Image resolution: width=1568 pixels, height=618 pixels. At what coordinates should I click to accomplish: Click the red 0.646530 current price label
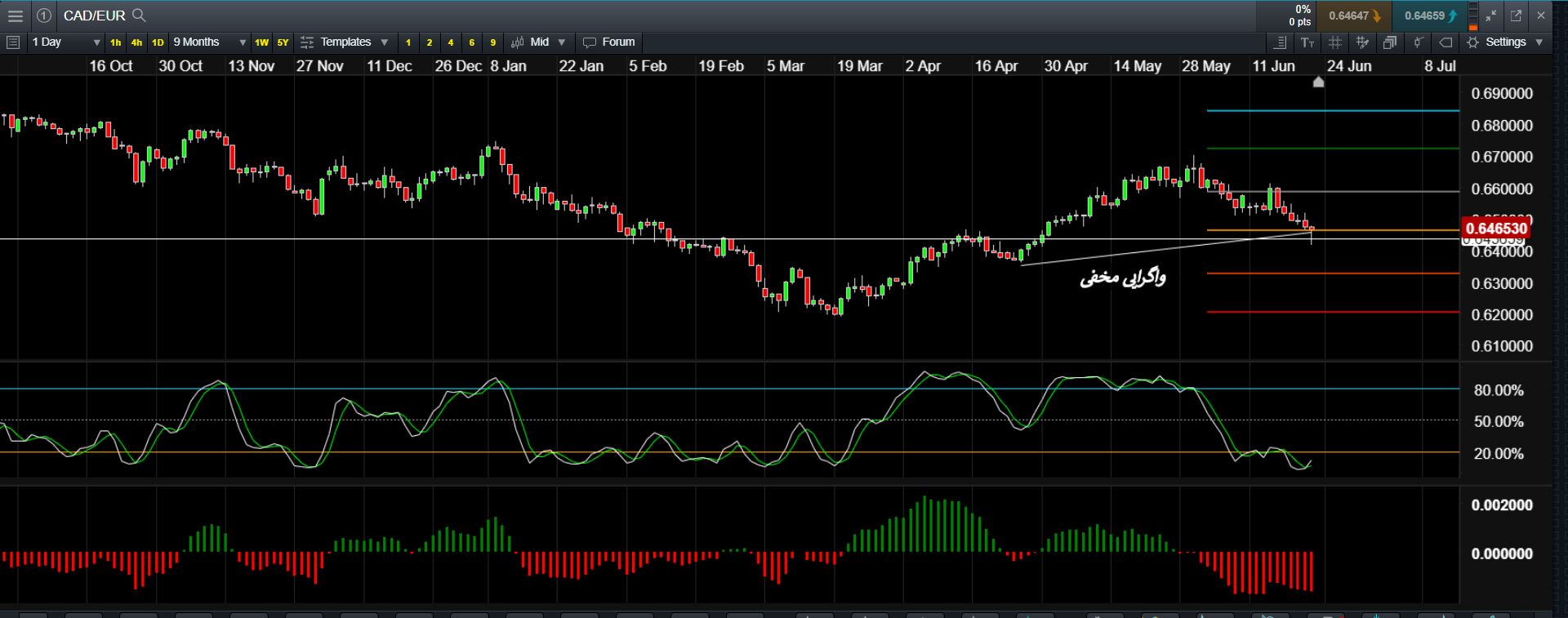(x=1495, y=229)
